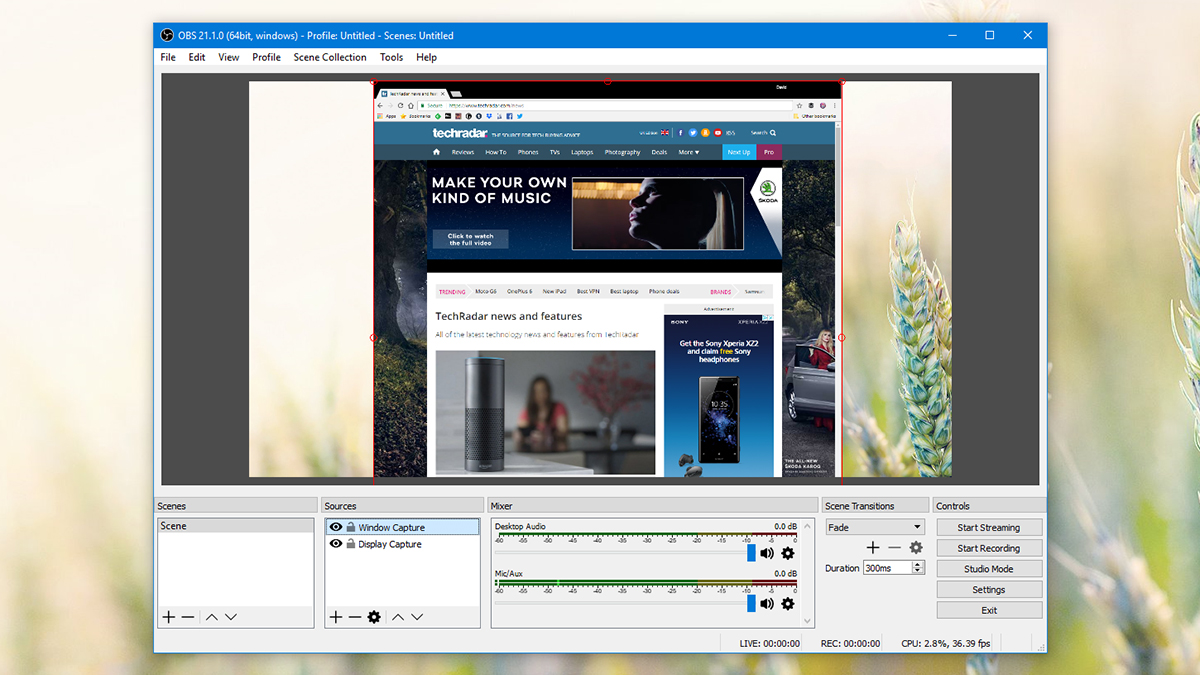Click the Mic/Aux volume slider handle
The height and width of the screenshot is (675, 1200).
(x=752, y=603)
